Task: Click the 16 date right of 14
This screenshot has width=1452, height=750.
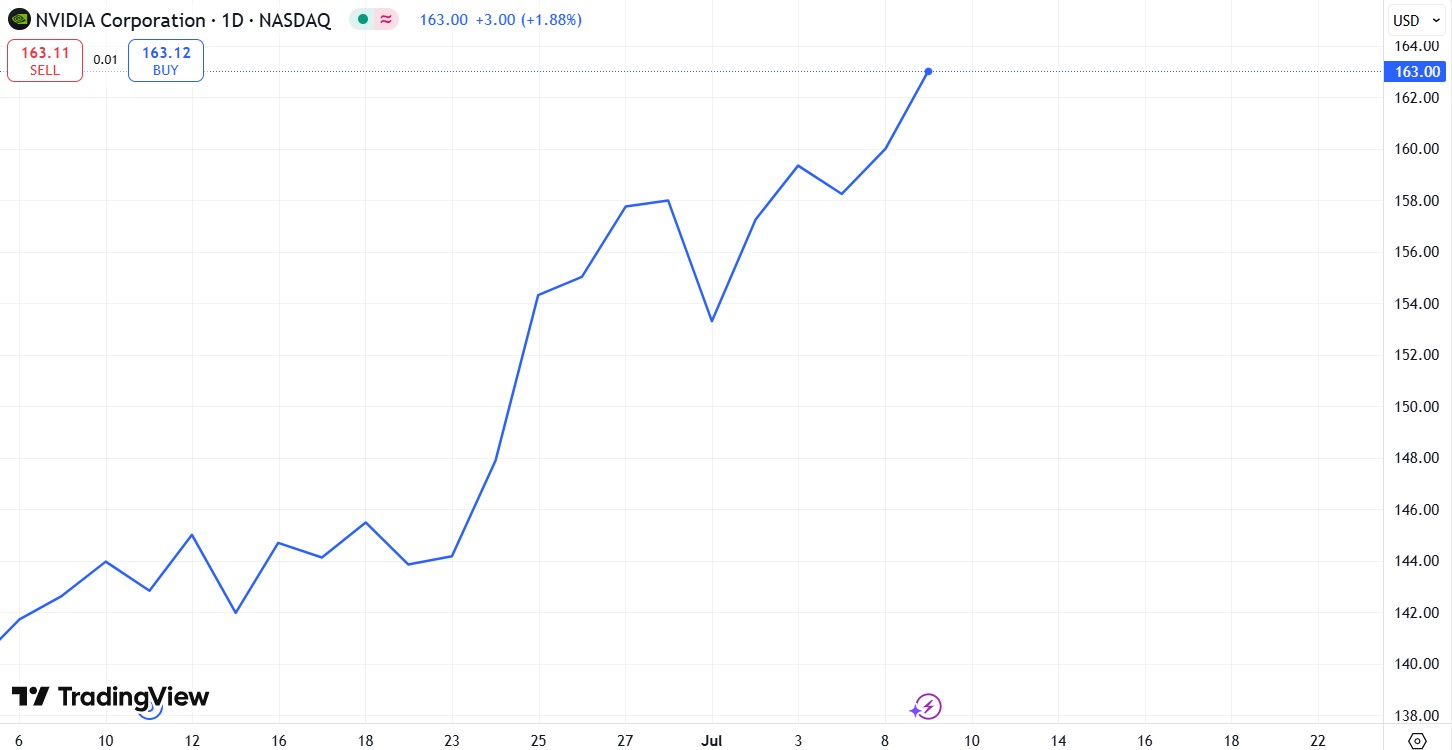Action: coord(1144,740)
